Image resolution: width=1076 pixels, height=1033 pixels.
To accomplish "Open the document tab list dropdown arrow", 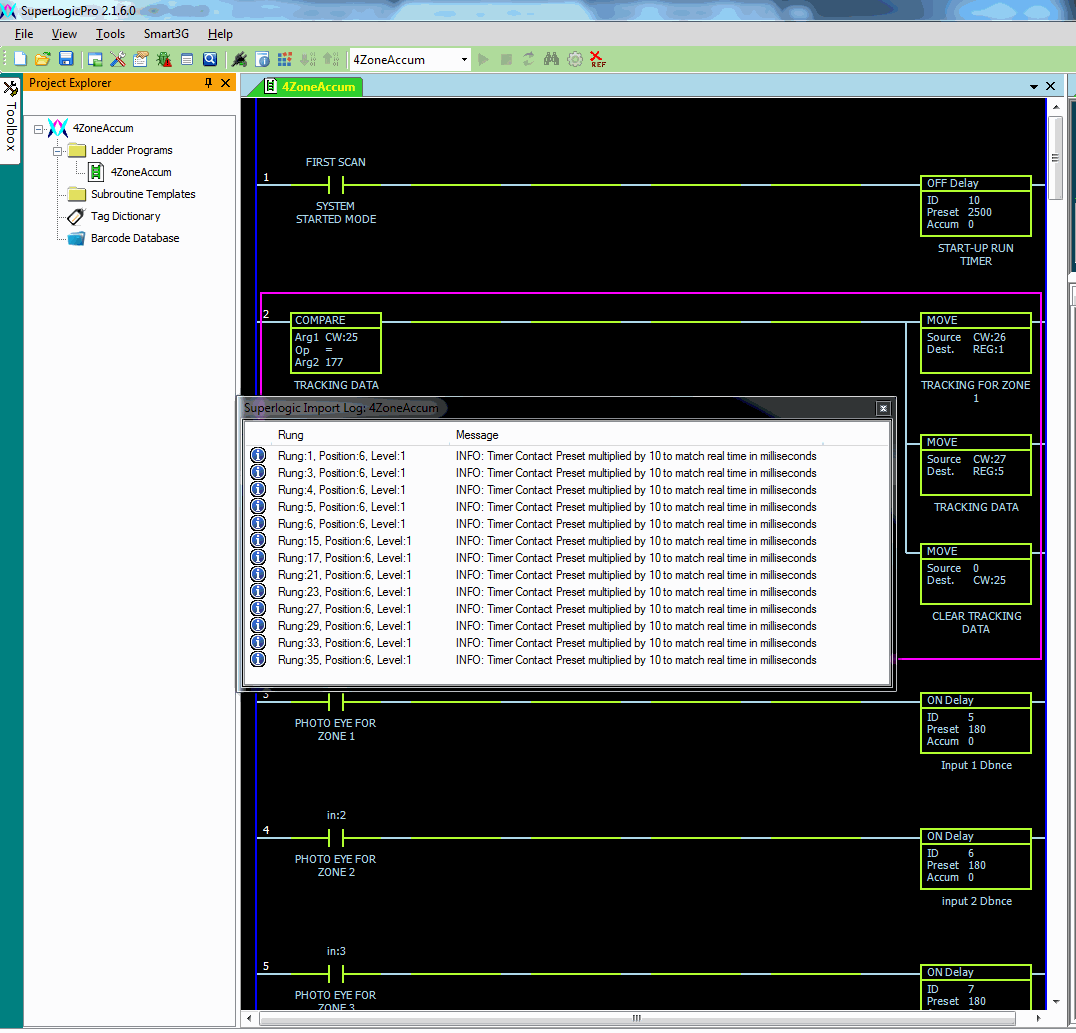I will [1034, 87].
